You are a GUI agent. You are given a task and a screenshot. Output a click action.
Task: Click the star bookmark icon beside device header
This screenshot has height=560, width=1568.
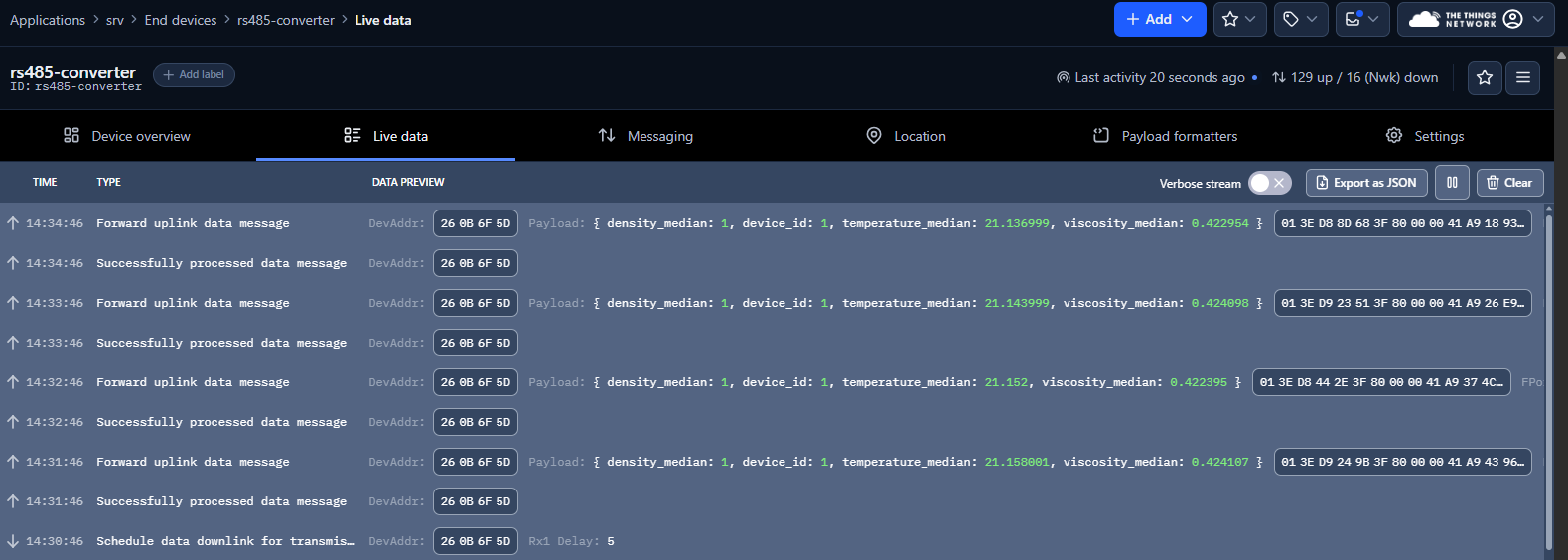1484,77
